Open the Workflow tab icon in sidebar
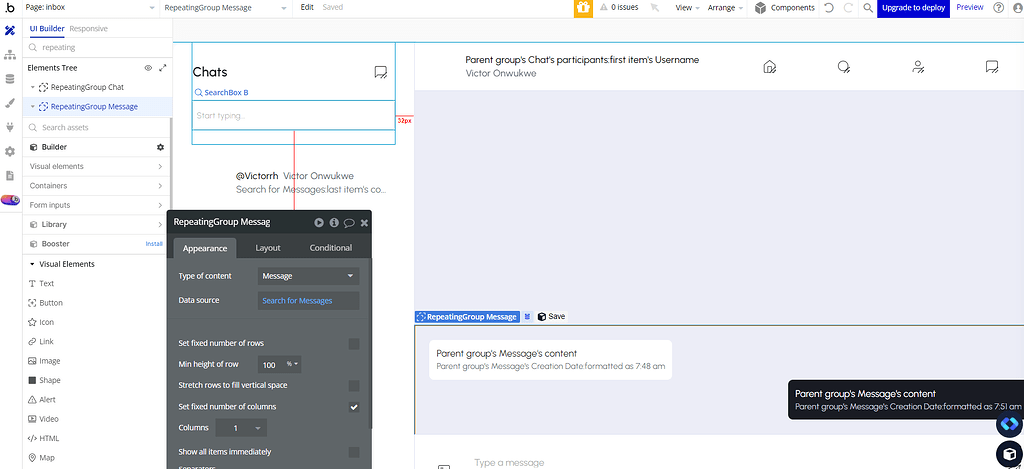 click(x=10, y=55)
